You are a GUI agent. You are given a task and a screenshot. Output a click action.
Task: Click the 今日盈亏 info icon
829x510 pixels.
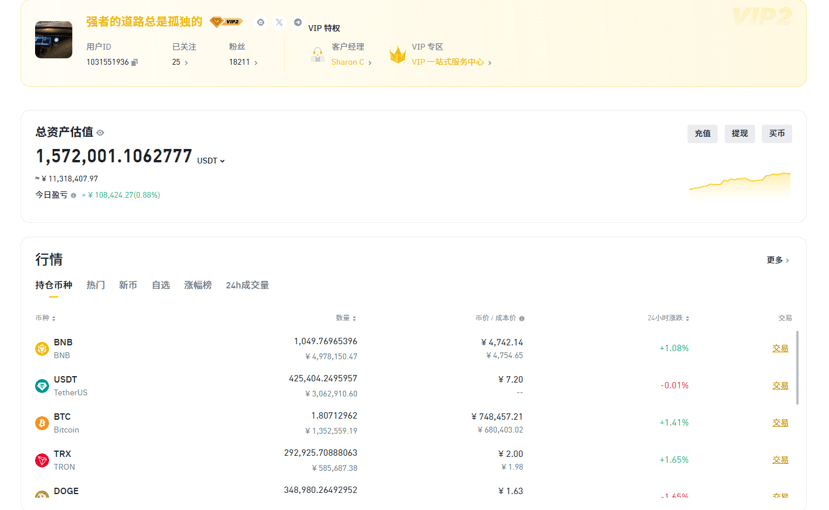click(73, 196)
